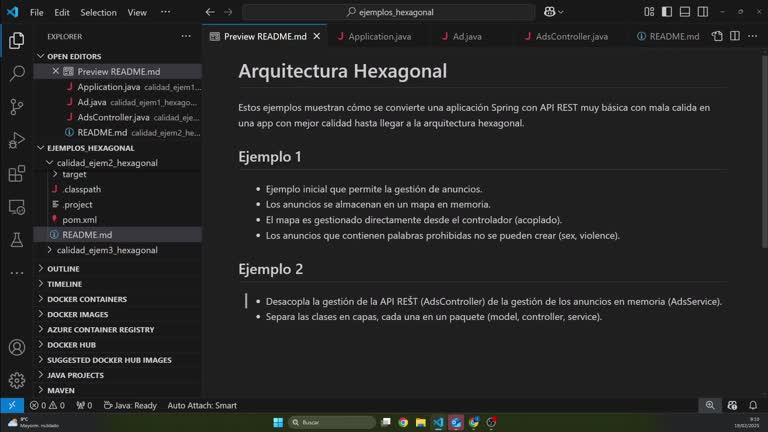Collapse the EJEMPLOS_HEXAGONAL section
The height and width of the screenshot is (432, 768).
pyautogui.click(x=41, y=147)
